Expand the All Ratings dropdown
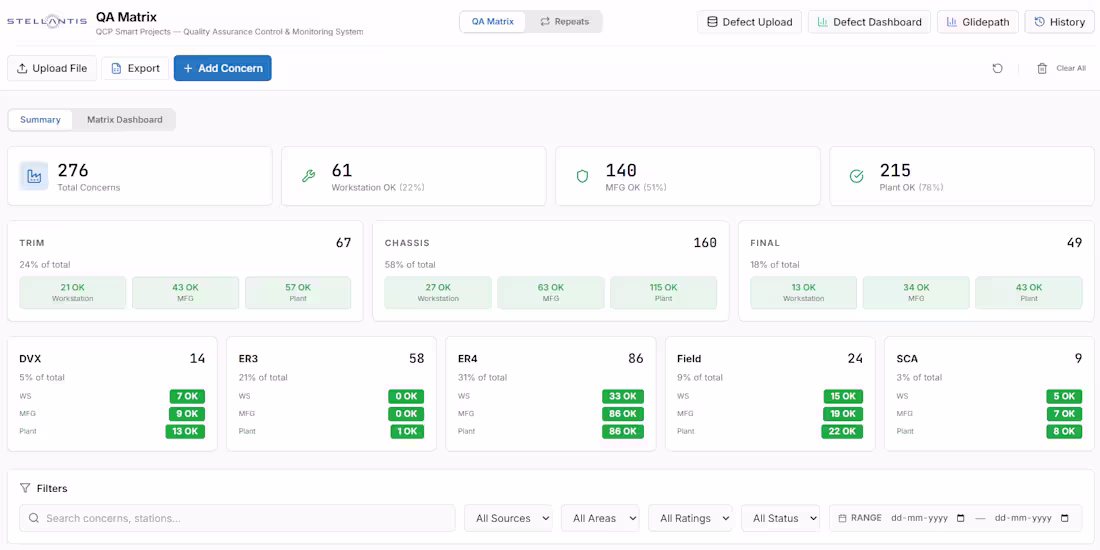 click(x=690, y=518)
